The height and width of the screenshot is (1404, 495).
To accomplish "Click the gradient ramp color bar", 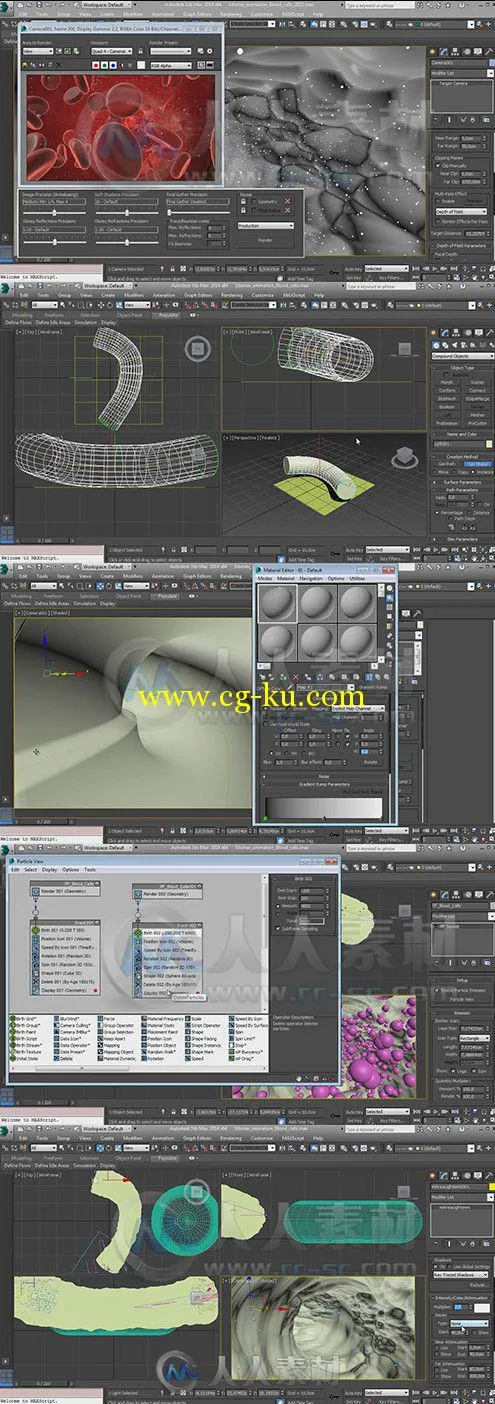I will [x=324, y=807].
